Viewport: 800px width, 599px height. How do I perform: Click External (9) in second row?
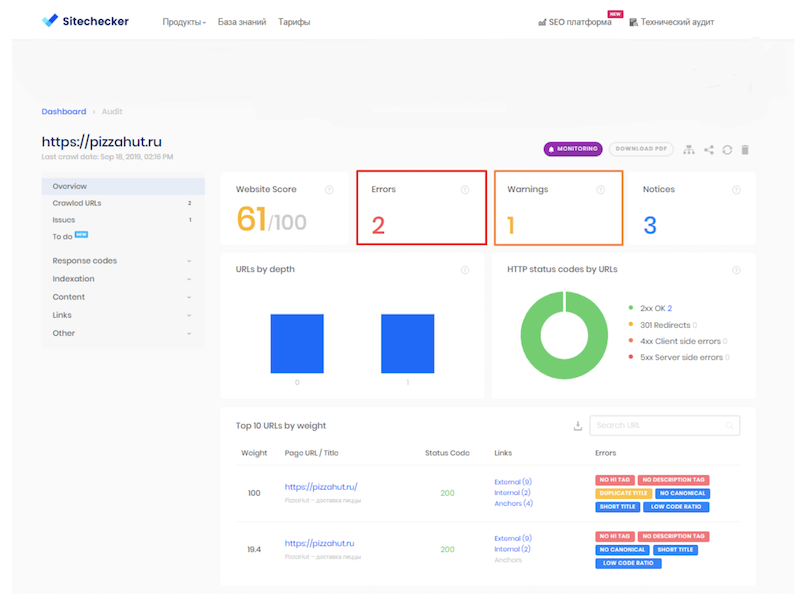click(x=513, y=538)
